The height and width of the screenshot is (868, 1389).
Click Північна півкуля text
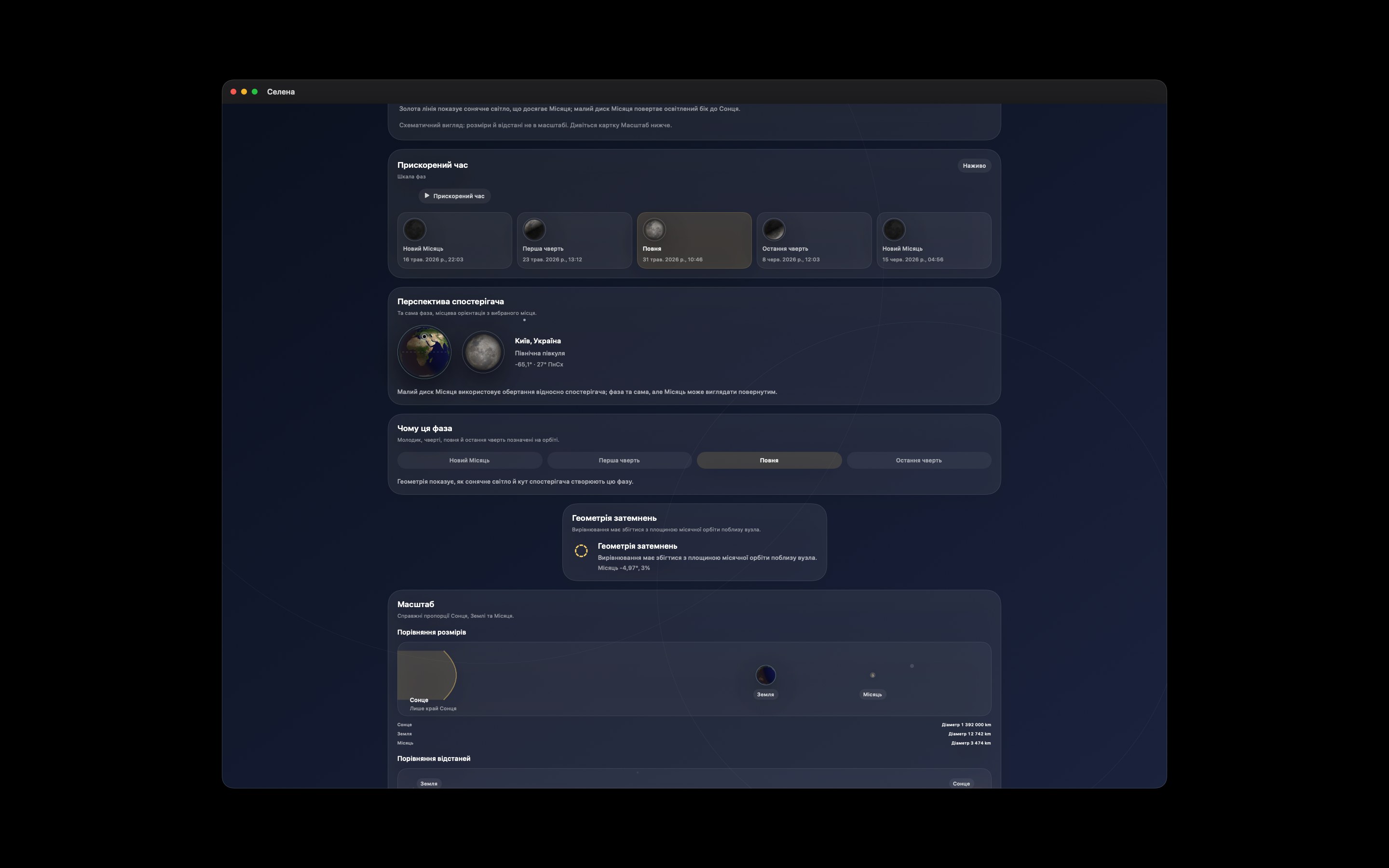540,353
